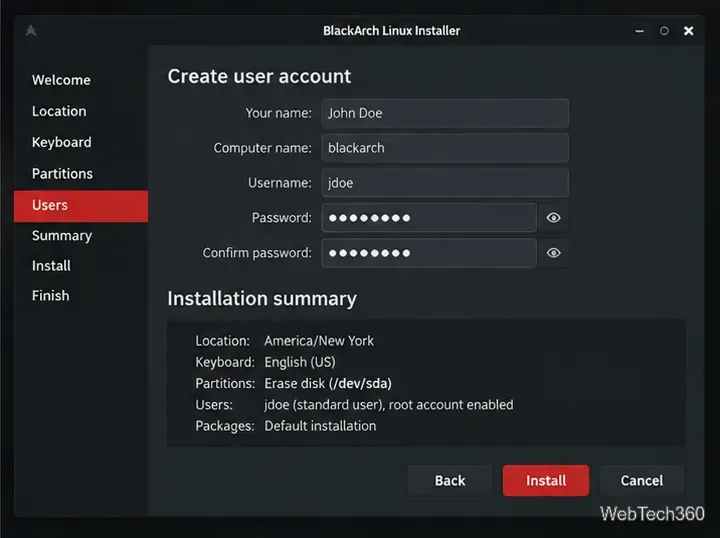Click the 'English (US)' keyboard value
The image size is (720, 538).
300,362
